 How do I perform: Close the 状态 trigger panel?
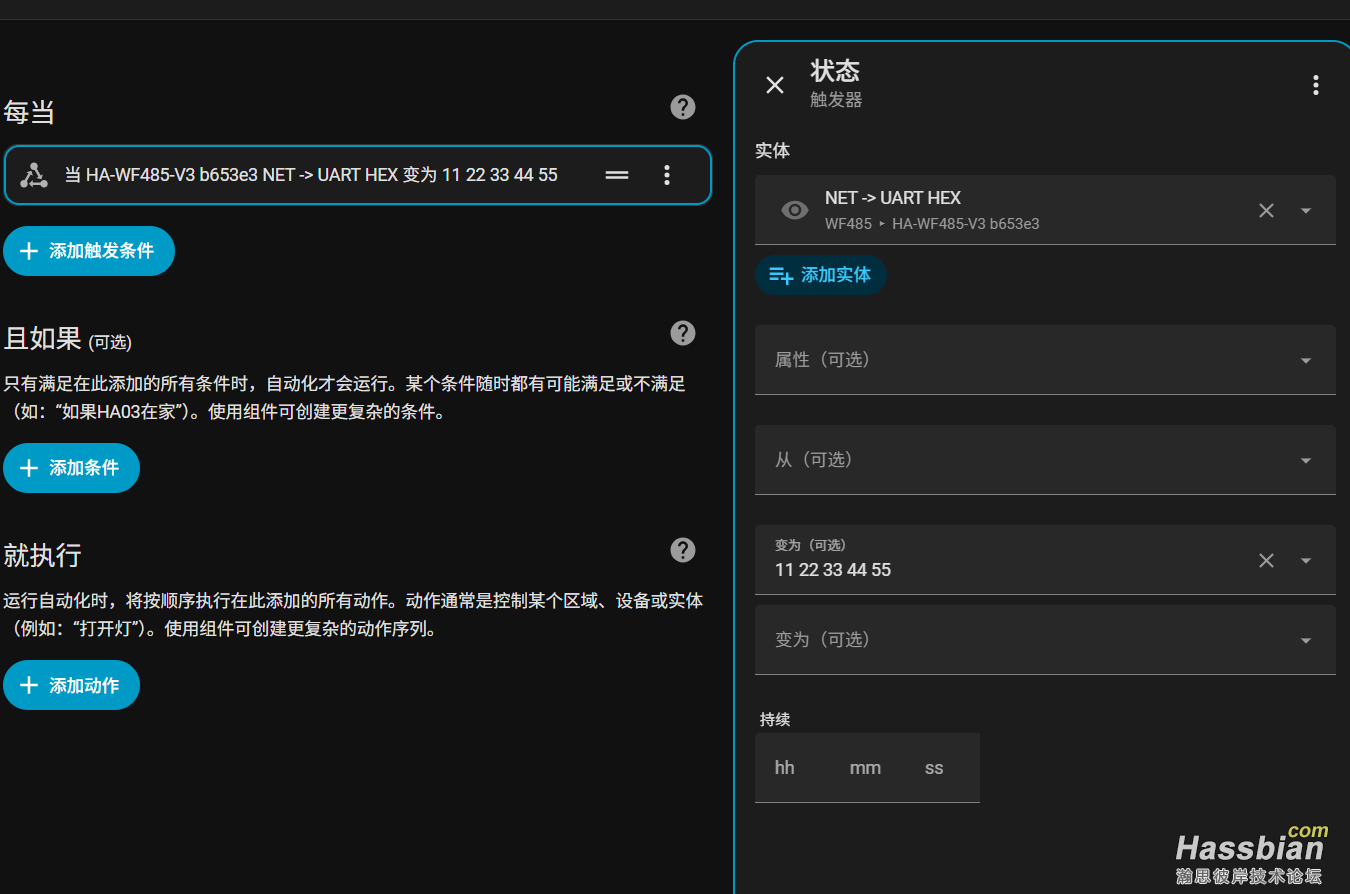775,85
